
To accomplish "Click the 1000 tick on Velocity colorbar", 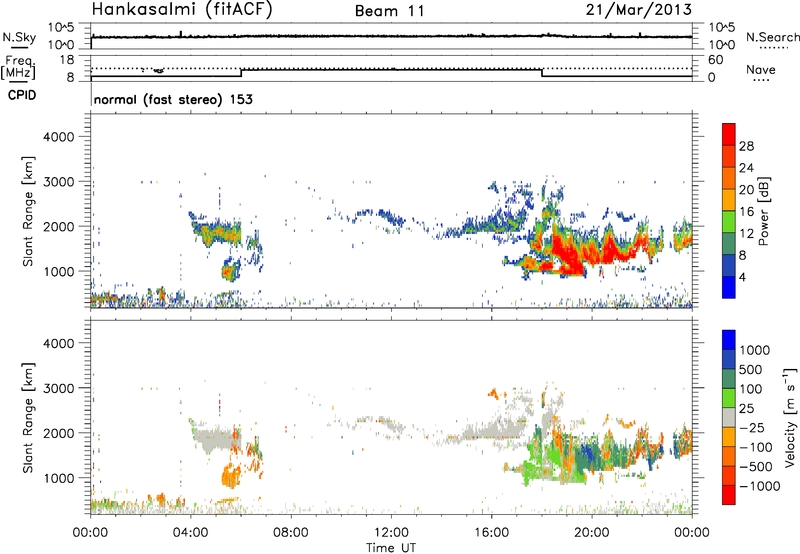I will click(754, 350).
